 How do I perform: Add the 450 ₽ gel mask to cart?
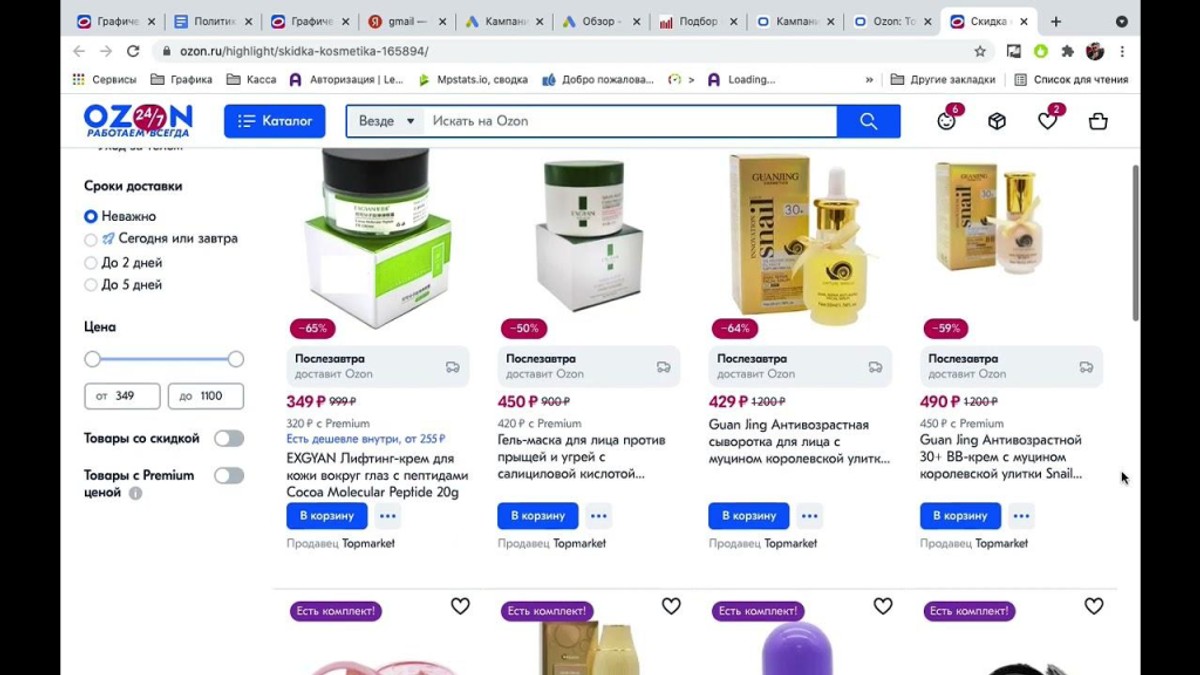(x=538, y=516)
